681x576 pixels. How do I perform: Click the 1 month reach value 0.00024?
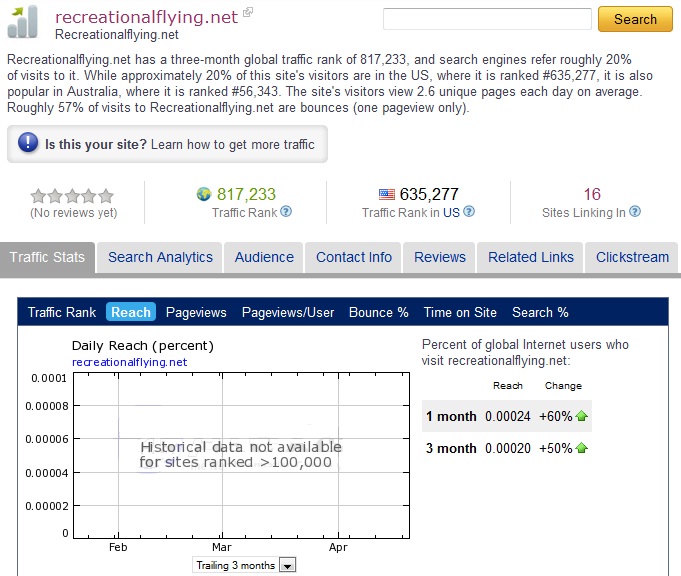click(508, 416)
